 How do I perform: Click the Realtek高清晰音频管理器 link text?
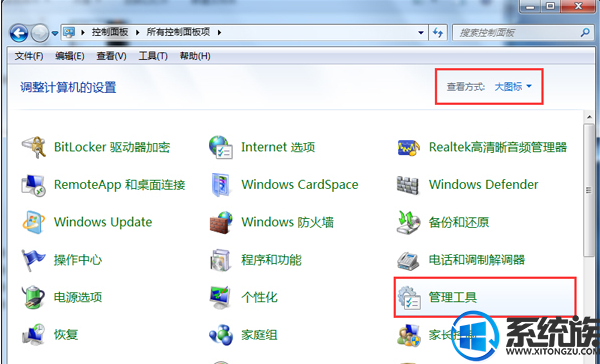point(498,147)
